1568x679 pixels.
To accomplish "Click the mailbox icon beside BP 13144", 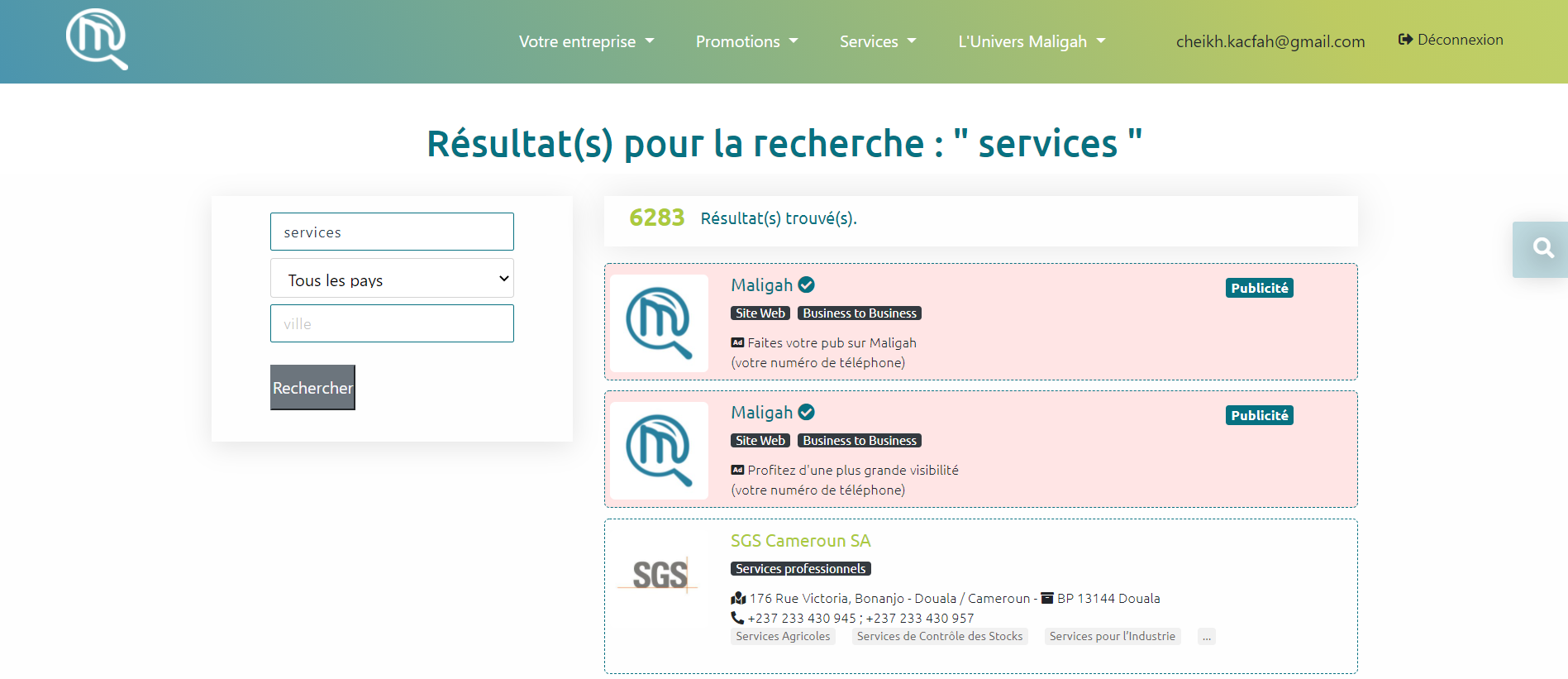I will coord(1047,598).
